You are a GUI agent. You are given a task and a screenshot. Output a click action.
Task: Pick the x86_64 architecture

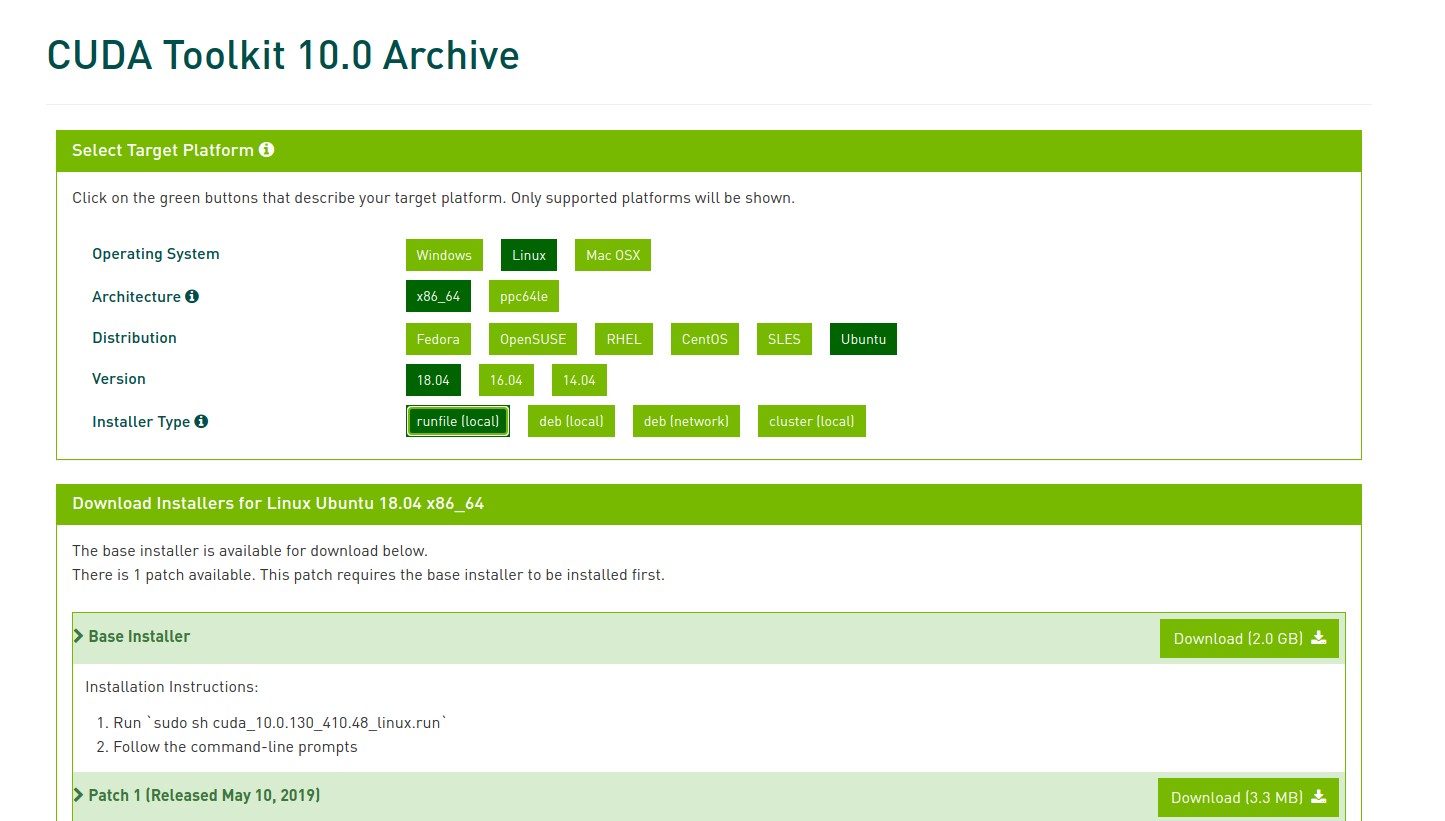[x=438, y=296]
